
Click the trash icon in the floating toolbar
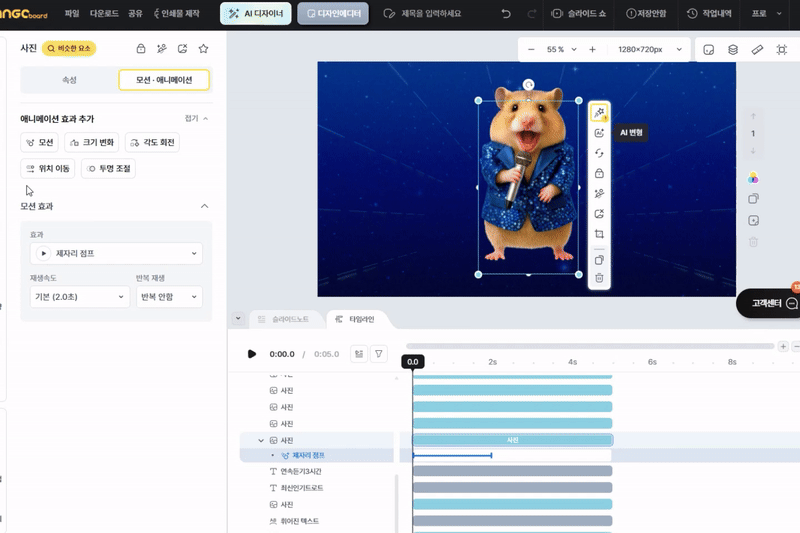click(x=599, y=278)
